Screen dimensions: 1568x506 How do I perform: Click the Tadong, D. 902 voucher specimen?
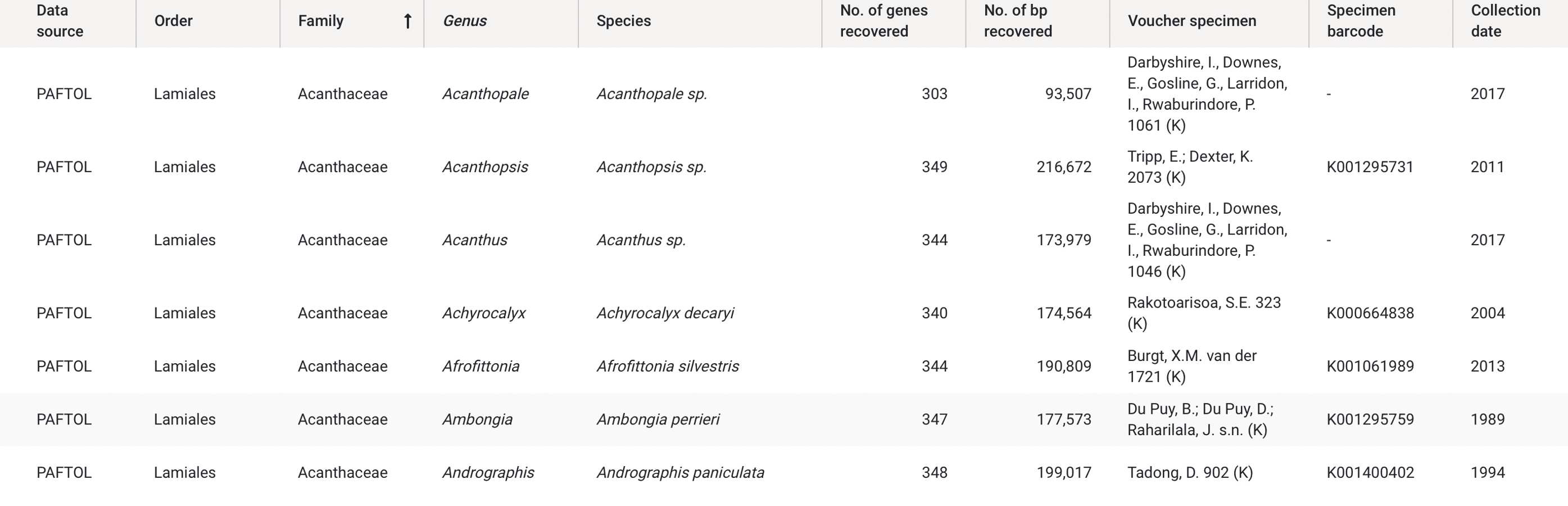1189,472
